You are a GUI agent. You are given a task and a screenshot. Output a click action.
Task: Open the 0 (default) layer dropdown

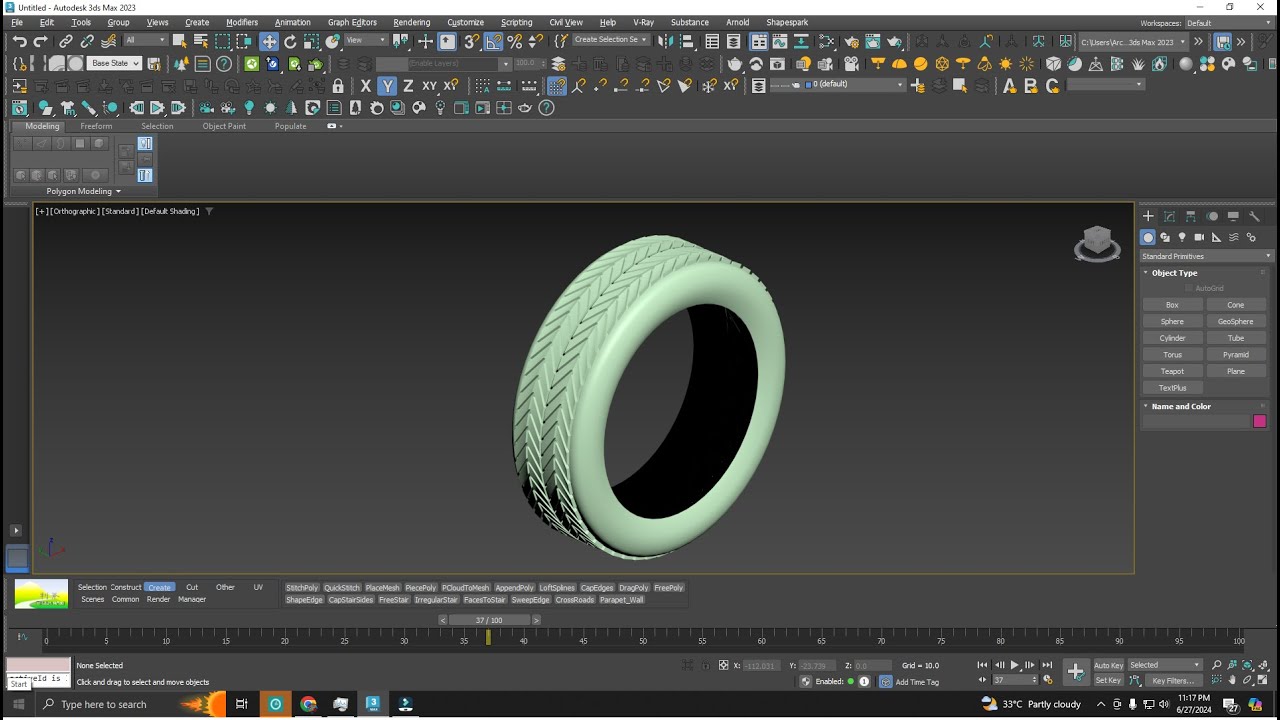coord(836,85)
